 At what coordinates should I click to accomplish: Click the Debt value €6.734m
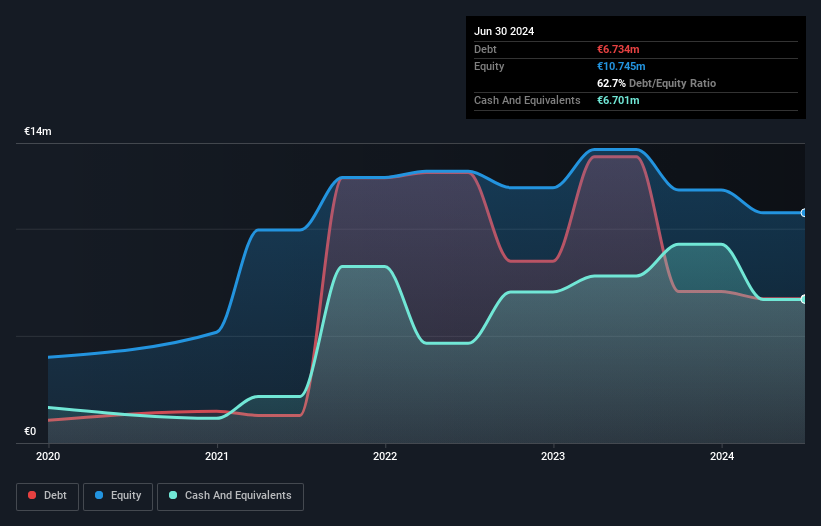point(618,49)
